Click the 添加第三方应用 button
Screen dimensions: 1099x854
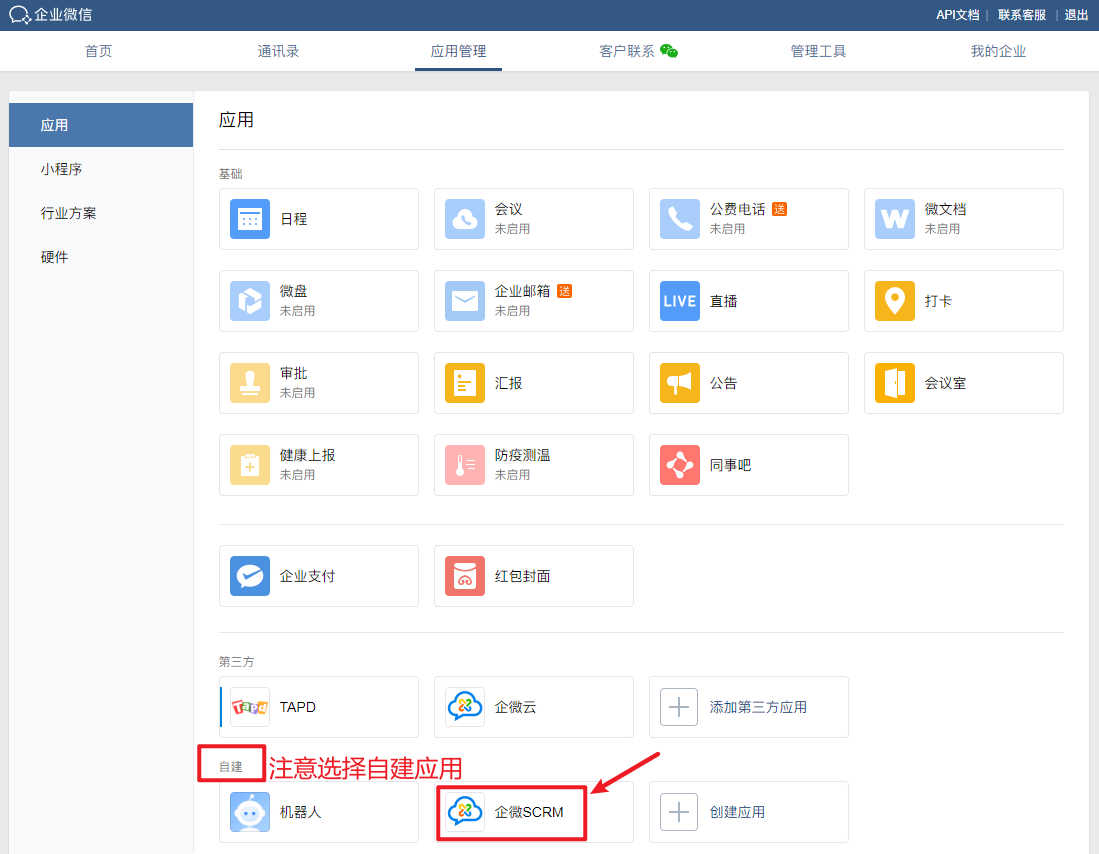click(748, 707)
